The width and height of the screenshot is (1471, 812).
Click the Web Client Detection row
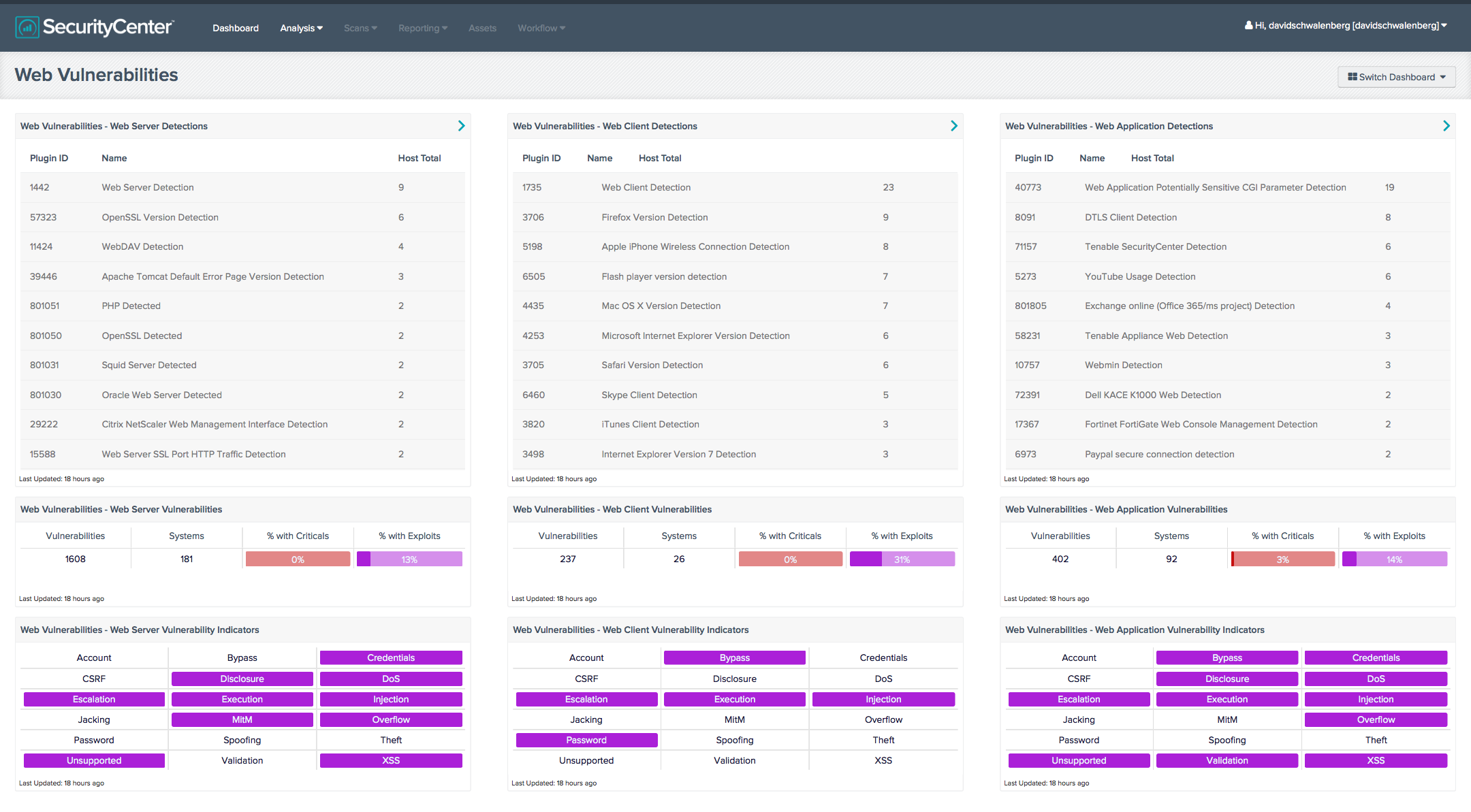pos(735,187)
